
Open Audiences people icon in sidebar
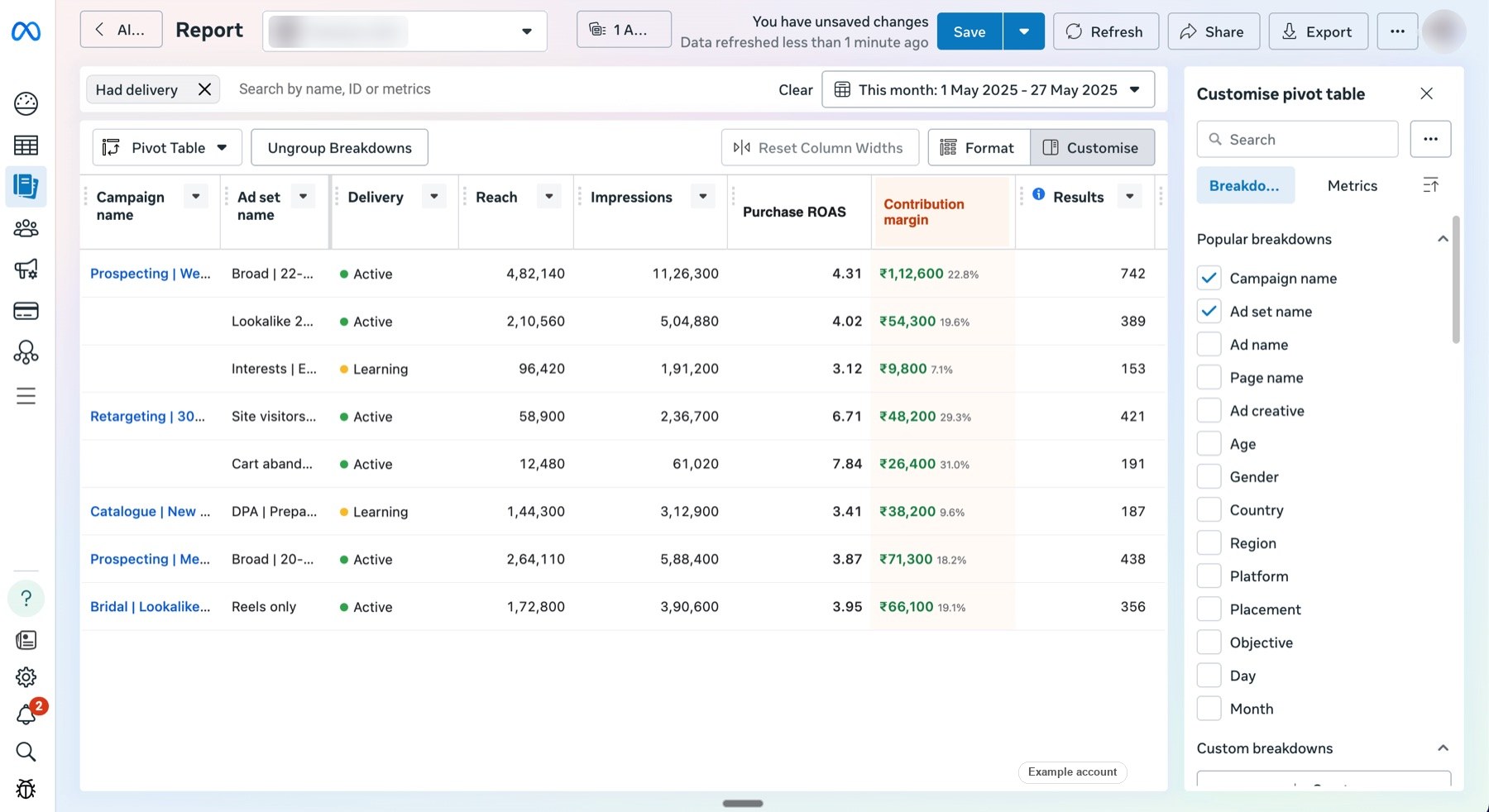26,228
